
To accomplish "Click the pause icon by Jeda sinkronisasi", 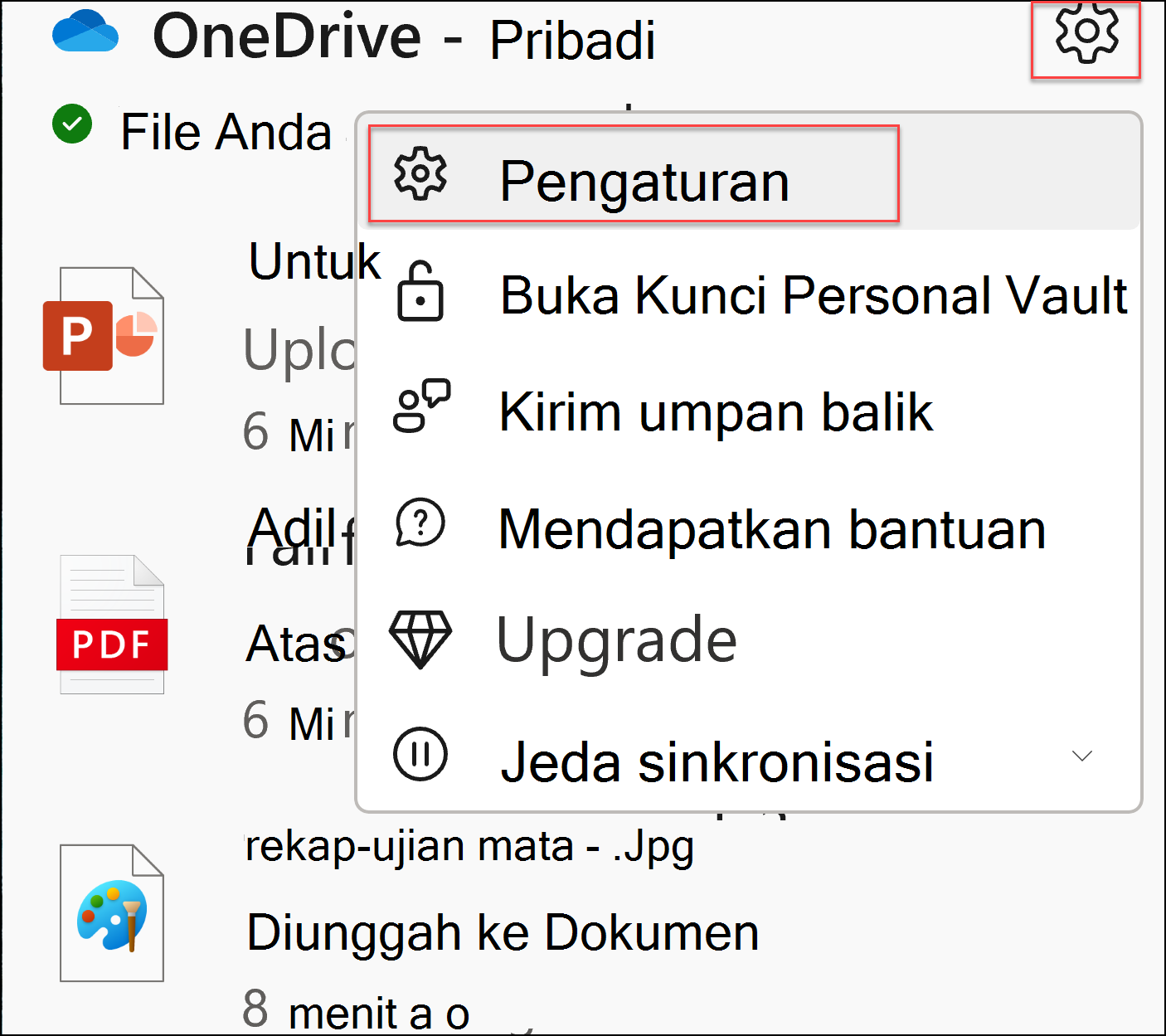I will [420, 754].
